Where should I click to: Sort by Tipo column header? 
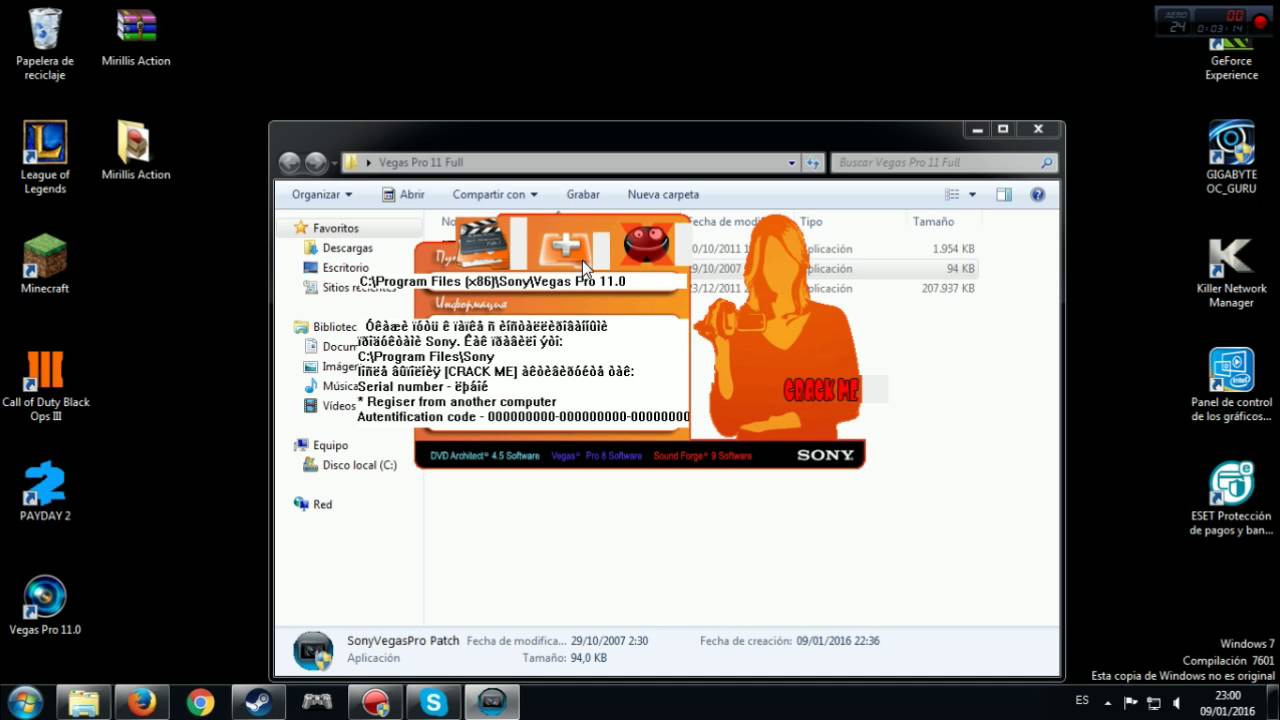tap(811, 222)
